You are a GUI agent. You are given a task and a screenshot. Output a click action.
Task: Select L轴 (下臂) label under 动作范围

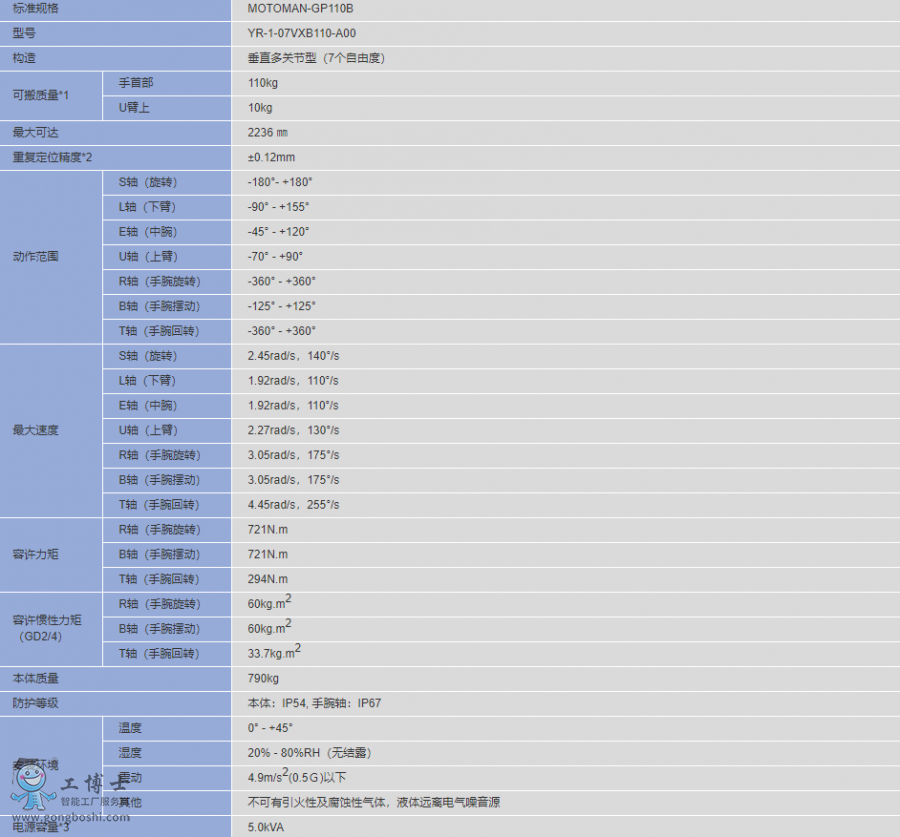click(x=148, y=207)
